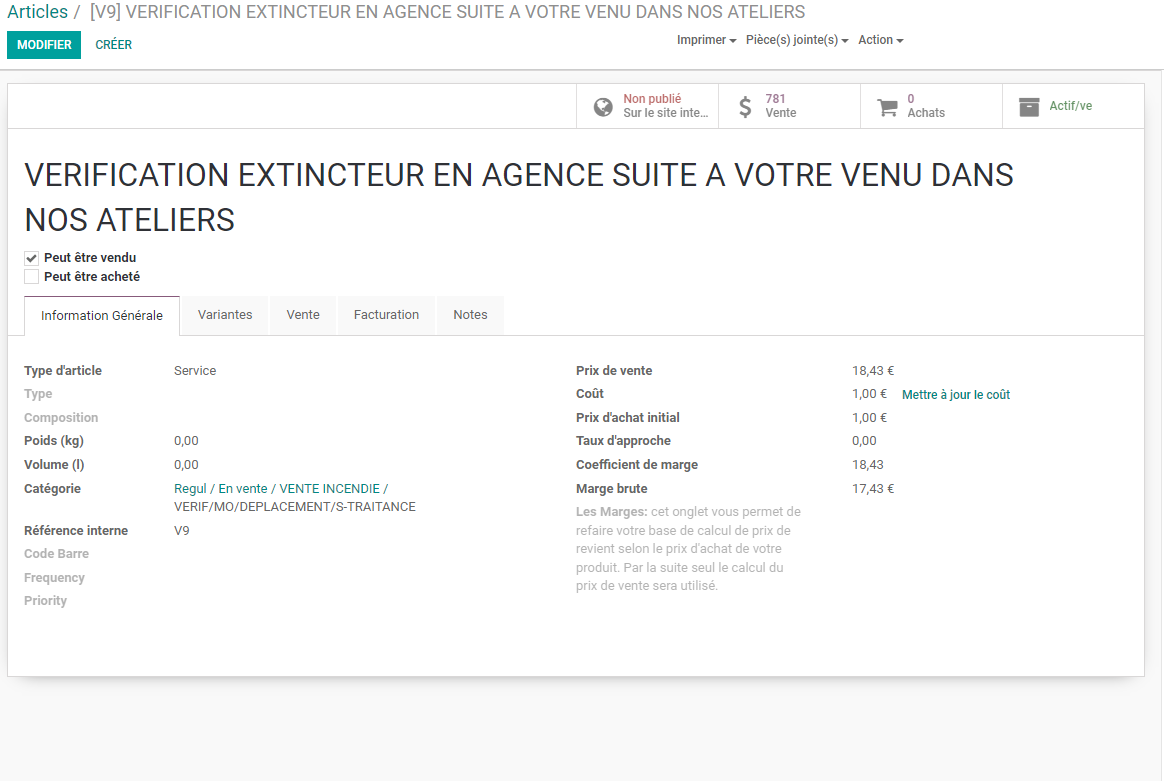The height and width of the screenshot is (781, 1164).
Task: Open the Action dropdown menu
Action: tap(880, 40)
